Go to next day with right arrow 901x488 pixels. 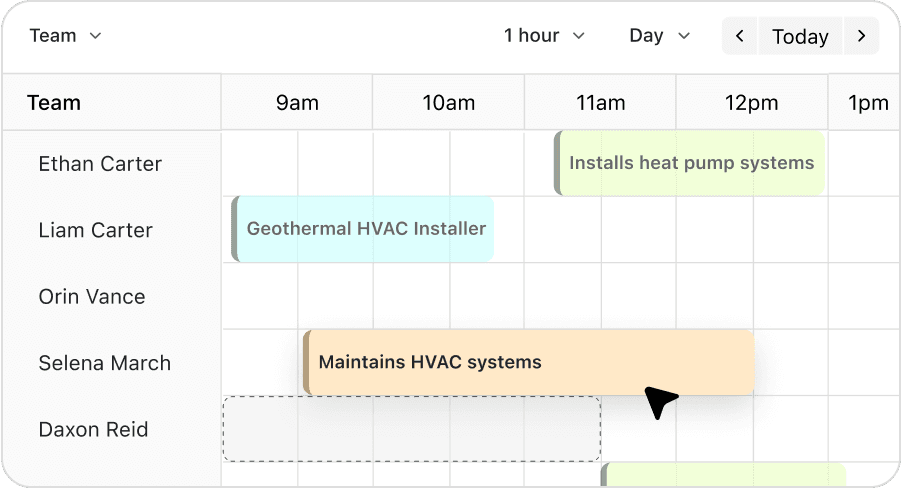861,36
